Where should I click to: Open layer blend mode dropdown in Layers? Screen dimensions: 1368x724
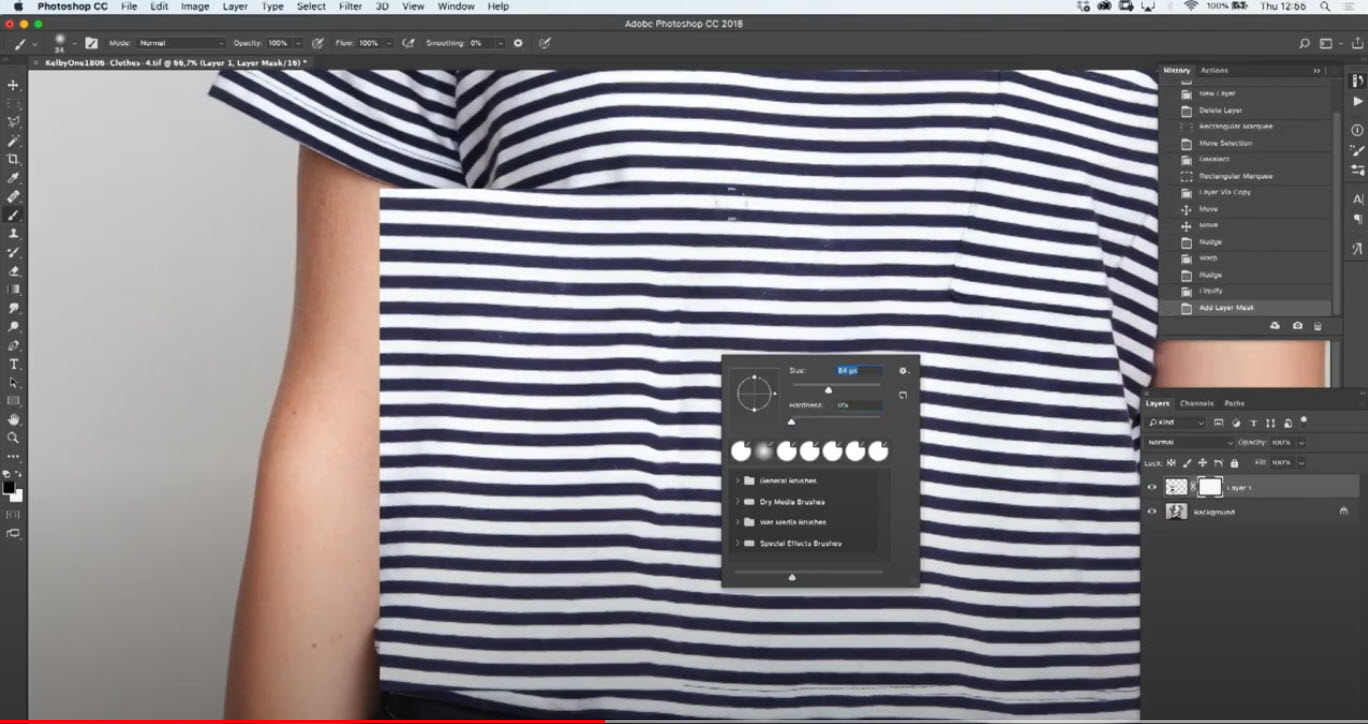click(1191, 442)
